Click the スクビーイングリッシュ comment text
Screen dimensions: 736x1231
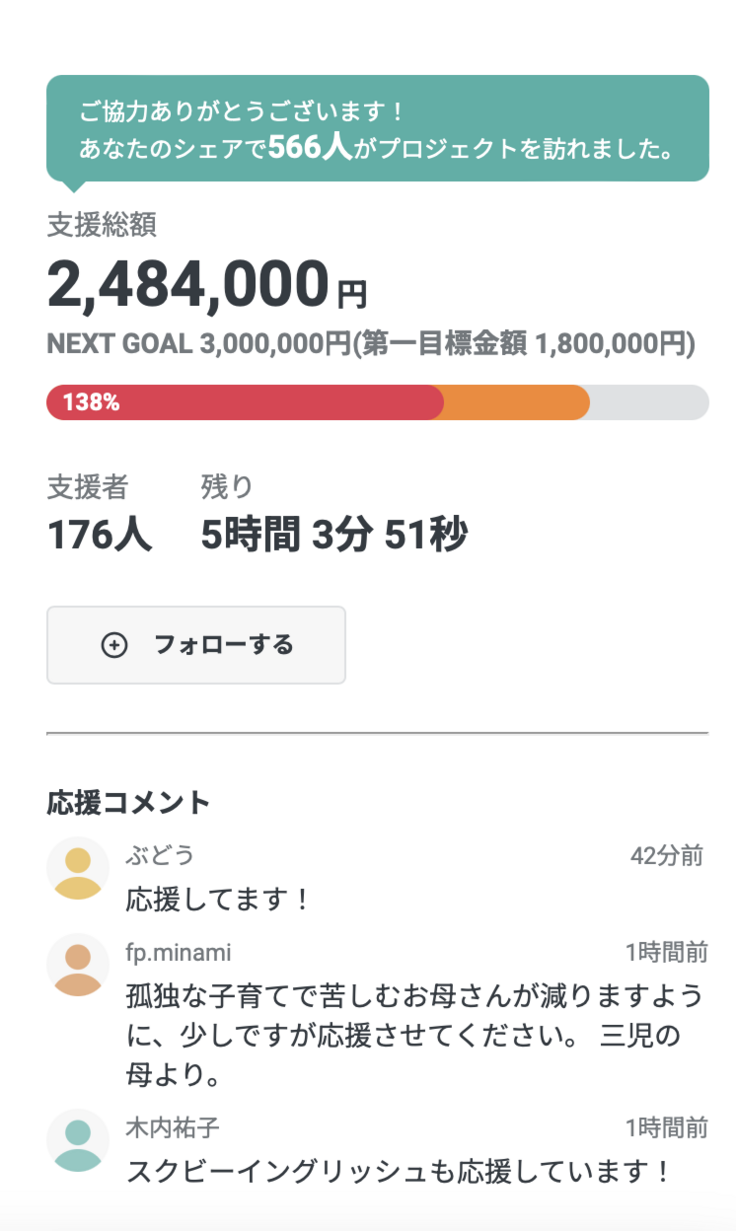point(397,1172)
